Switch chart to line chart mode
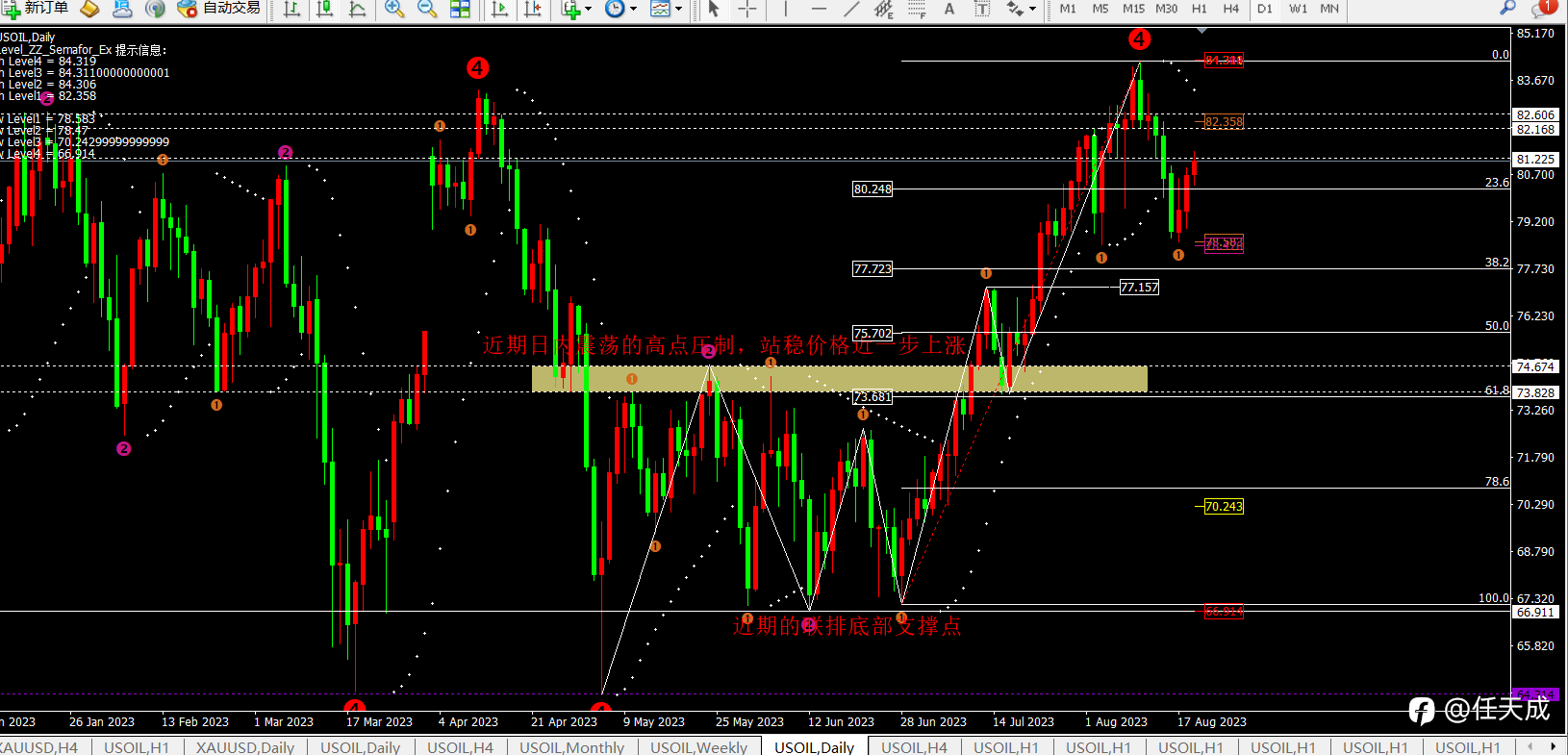 (x=357, y=9)
